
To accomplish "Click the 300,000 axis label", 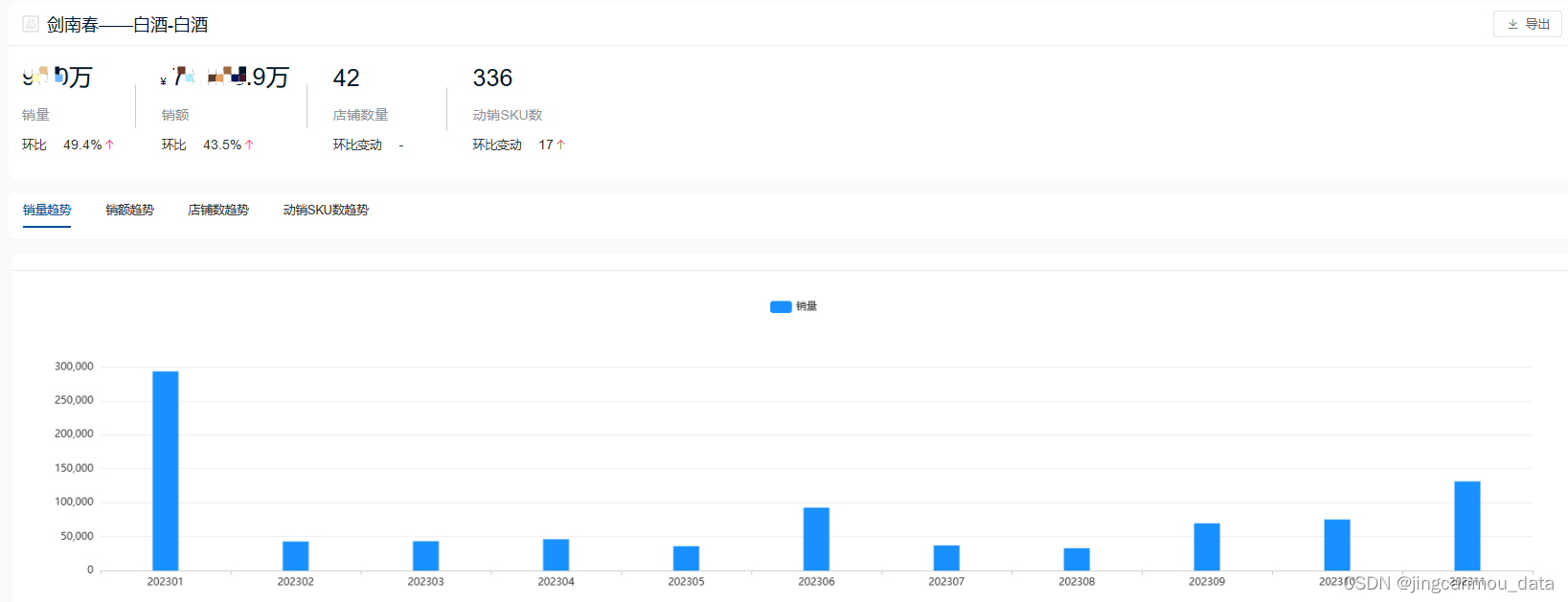I will [x=74, y=367].
